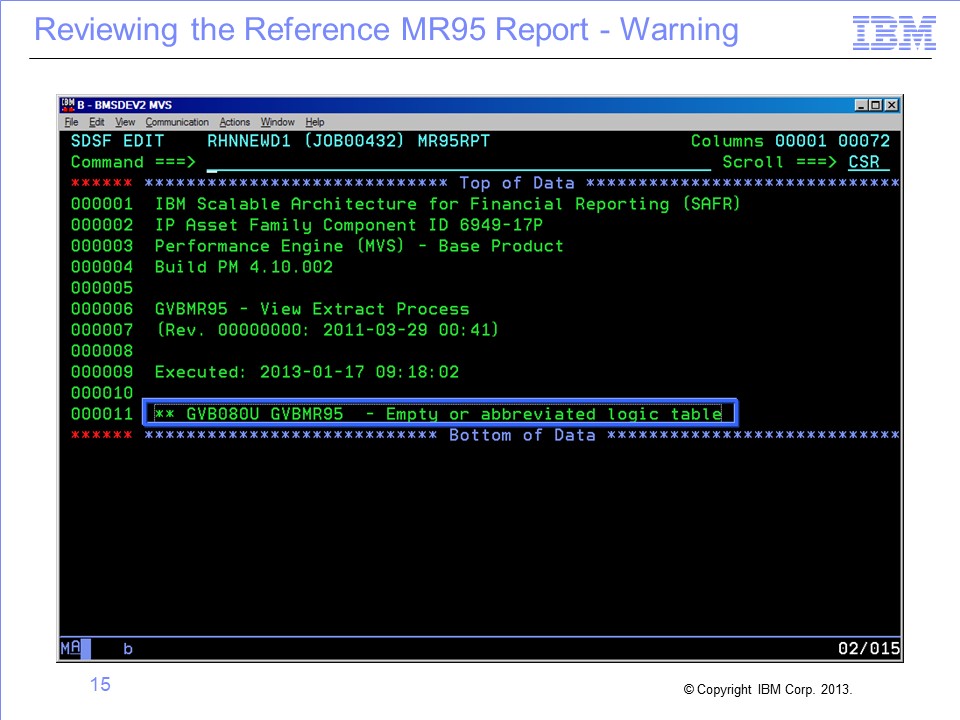
Task: Open the Edit menu
Action: [x=96, y=122]
